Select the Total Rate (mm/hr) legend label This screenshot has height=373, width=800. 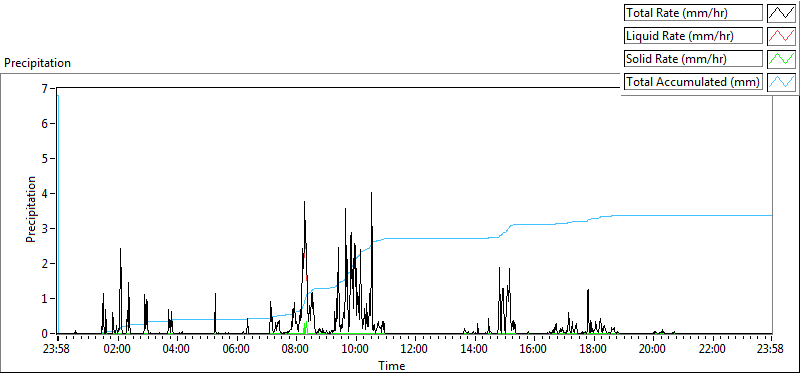click(x=693, y=12)
